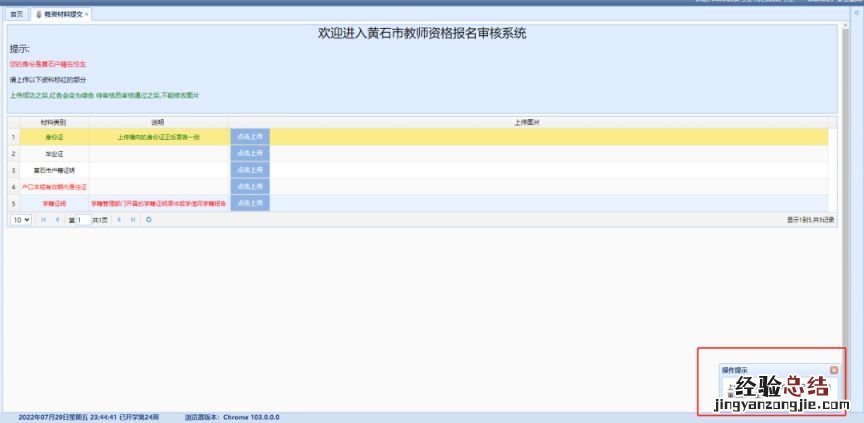Click 点击上传 for 毕业证 row
The width and height of the screenshot is (864, 423).
click(250, 154)
